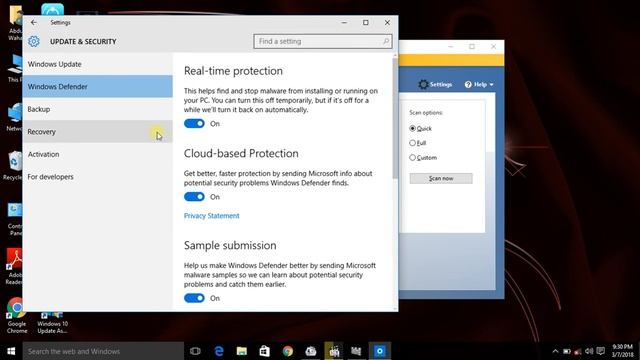Click the Help question mark icon in Defender
The height and width of the screenshot is (360, 640).
tap(468, 84)
